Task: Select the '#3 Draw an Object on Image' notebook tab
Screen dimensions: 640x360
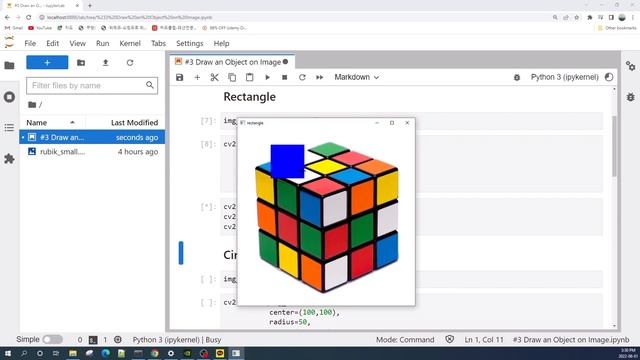Action: tap(231, 62)
